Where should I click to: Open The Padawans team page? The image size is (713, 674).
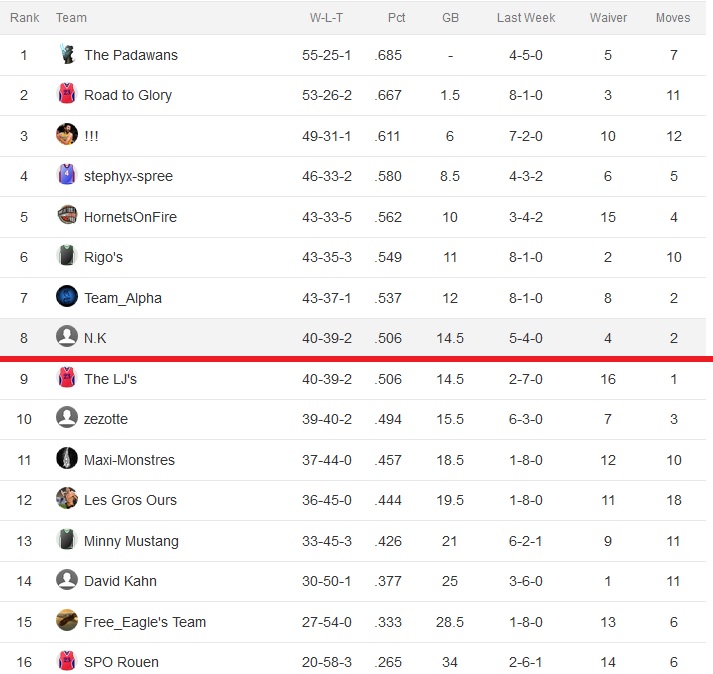pos(131,55)
